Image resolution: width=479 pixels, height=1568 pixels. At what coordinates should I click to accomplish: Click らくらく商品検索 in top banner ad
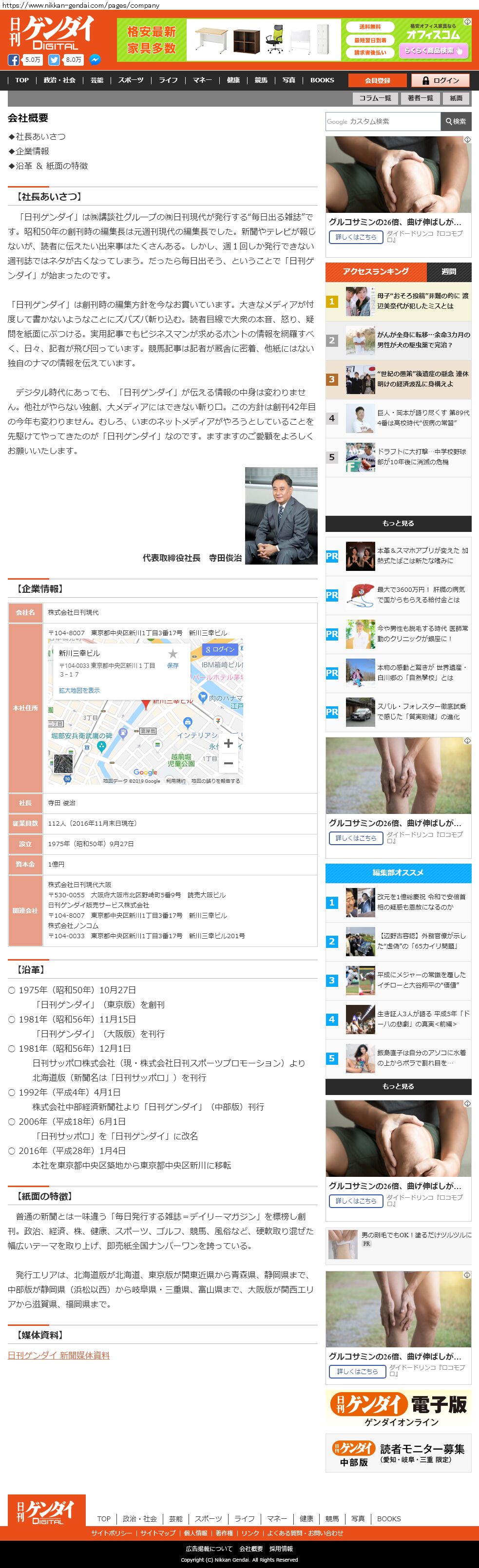click(x=434, y=51)
